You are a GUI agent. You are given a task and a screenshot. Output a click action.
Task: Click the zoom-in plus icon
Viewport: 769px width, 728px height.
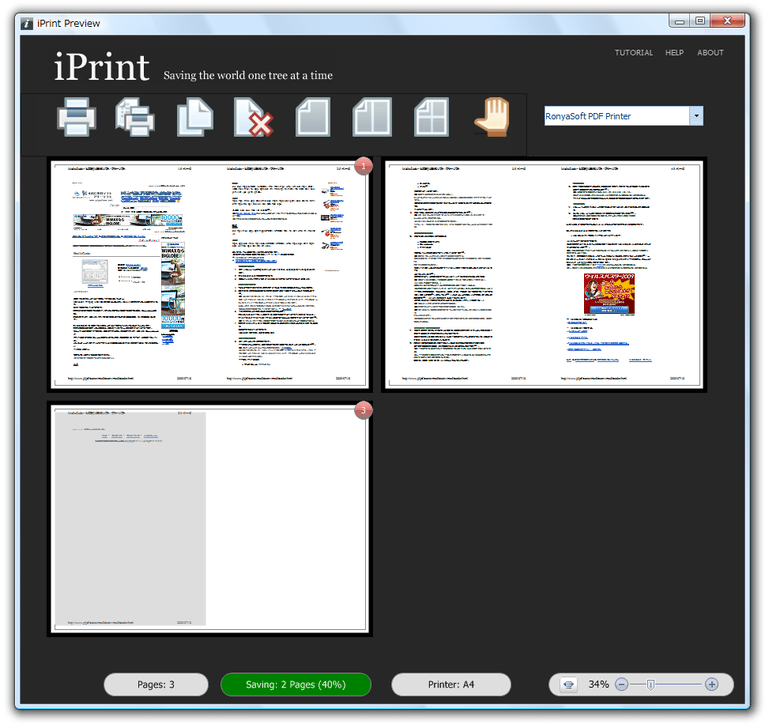click(712, 684)
